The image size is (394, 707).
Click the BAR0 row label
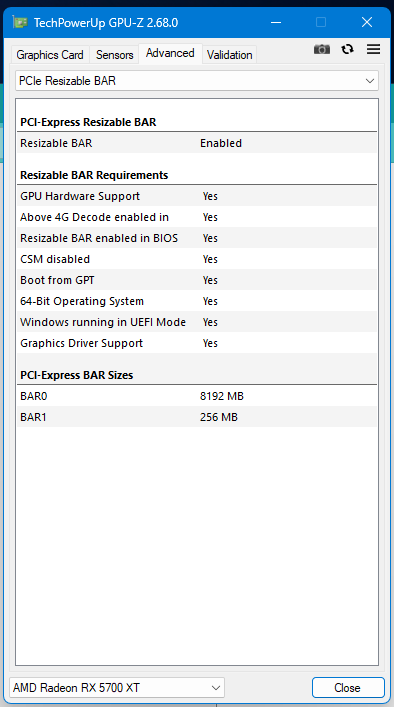click(34, 396)
